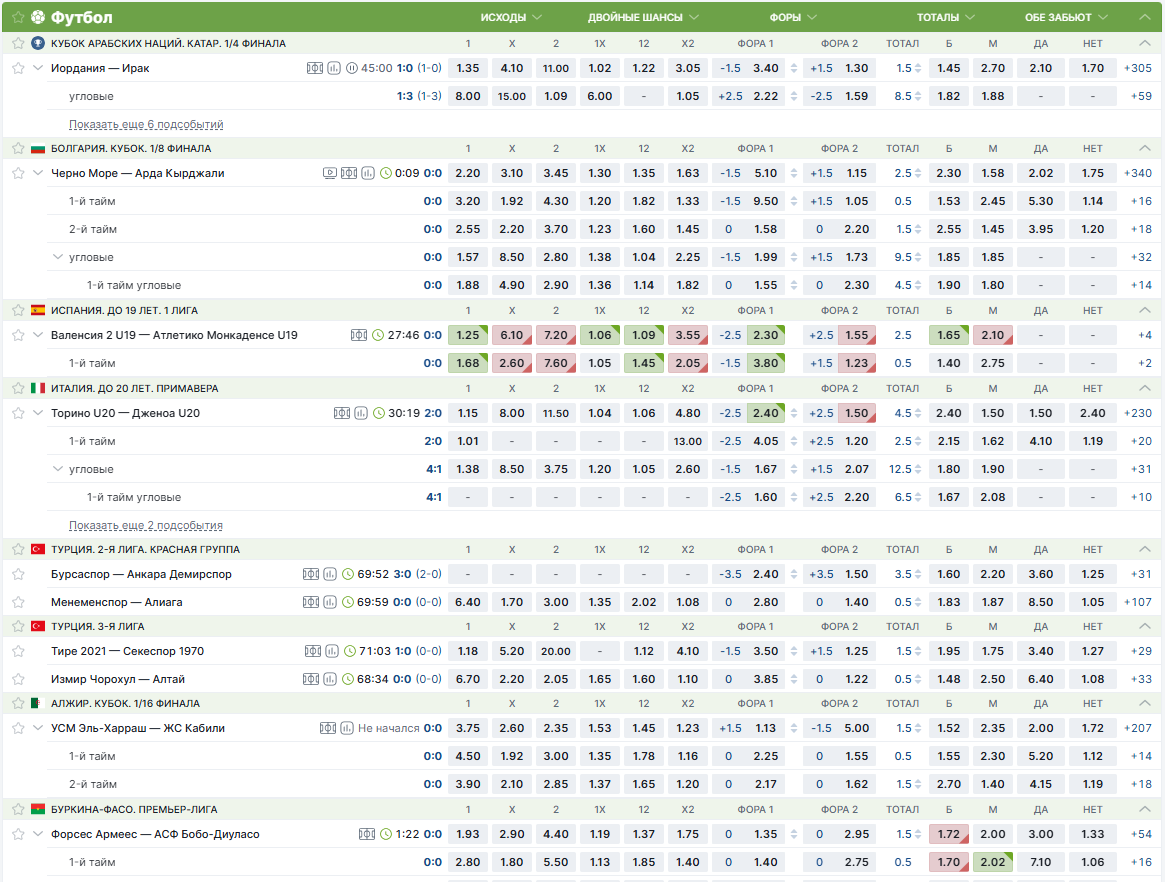The height and width of the screenshot is (882, 1165).
Task: Star the Измир Чорохул — Алтай match
Action: click(x=18, y=679)
